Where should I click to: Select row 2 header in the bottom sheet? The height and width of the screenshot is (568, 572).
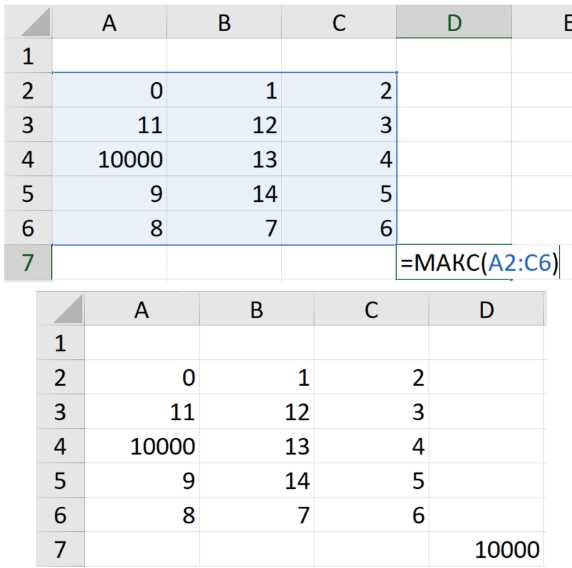click(x=61, y=378)
